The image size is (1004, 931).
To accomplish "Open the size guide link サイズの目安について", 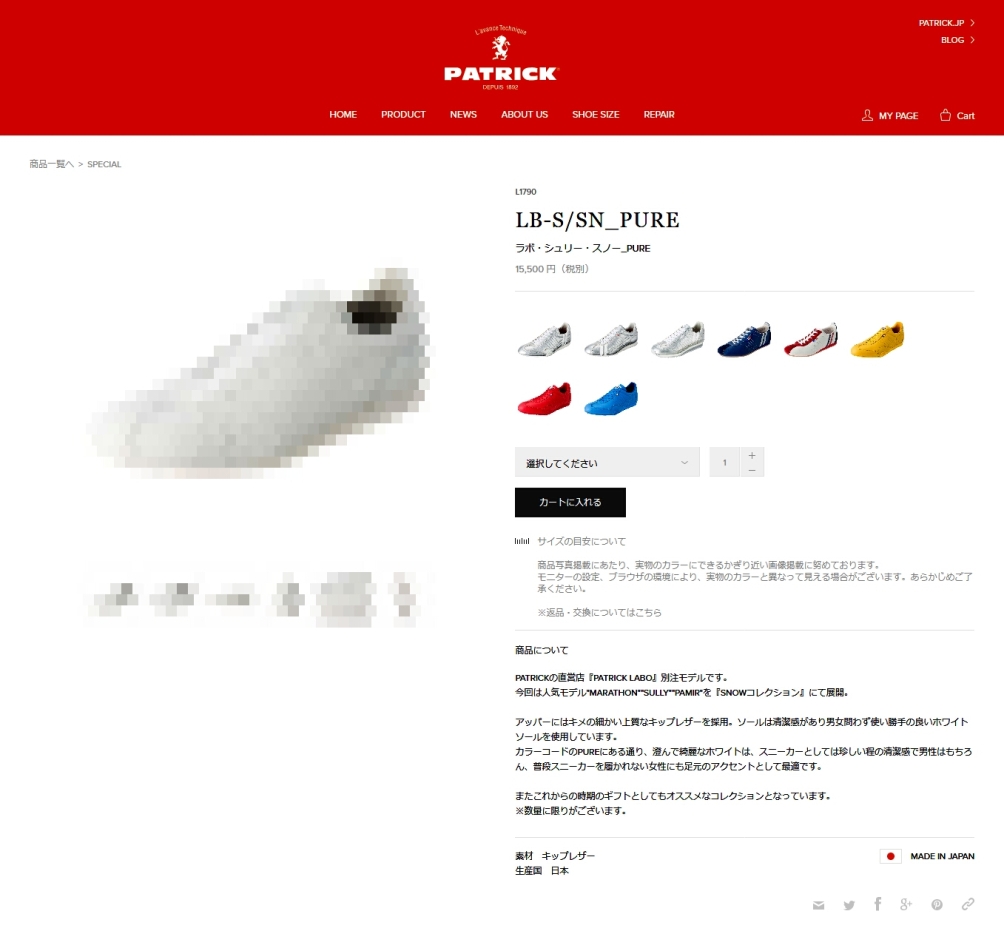I will point(581,541).
